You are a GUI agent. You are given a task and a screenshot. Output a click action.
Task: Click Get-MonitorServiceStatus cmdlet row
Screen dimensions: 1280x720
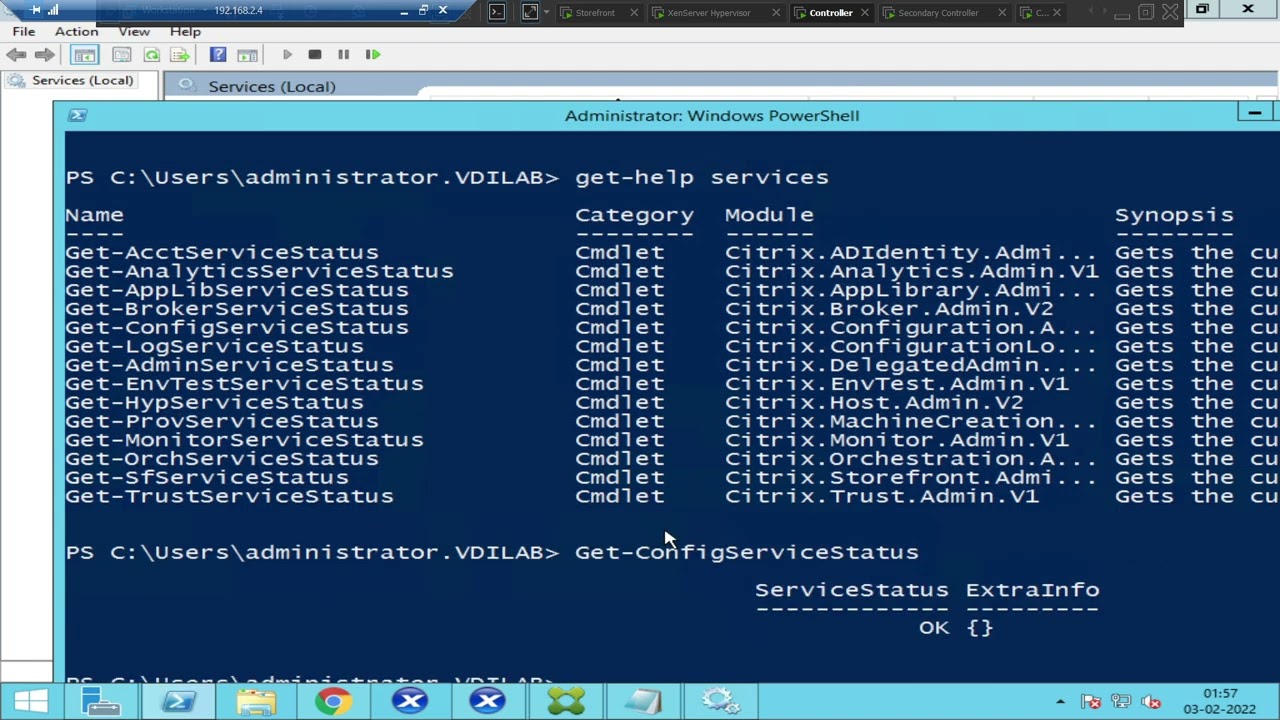pos(244,440)
